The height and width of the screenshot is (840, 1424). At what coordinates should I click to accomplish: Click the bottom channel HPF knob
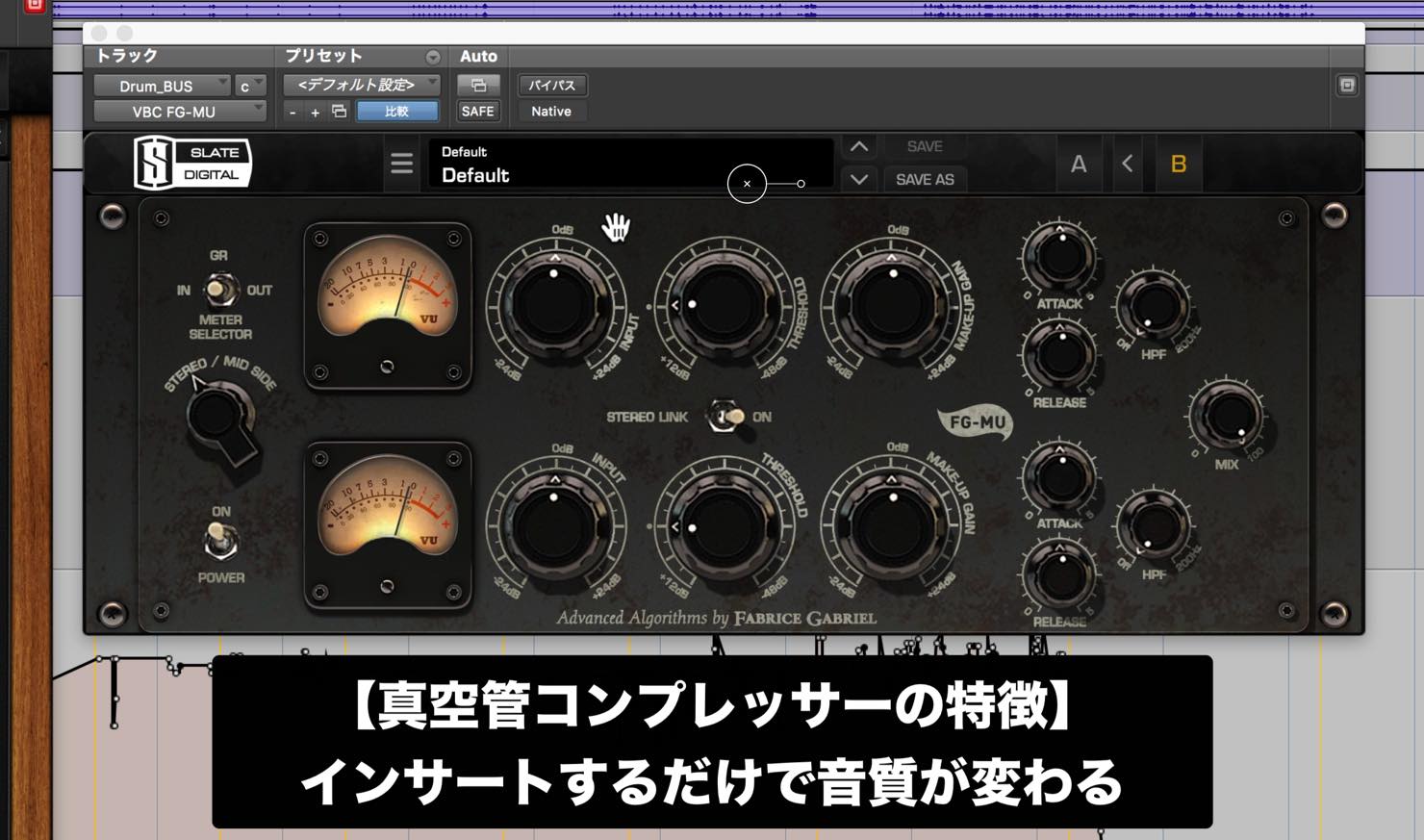(1153, 526)
